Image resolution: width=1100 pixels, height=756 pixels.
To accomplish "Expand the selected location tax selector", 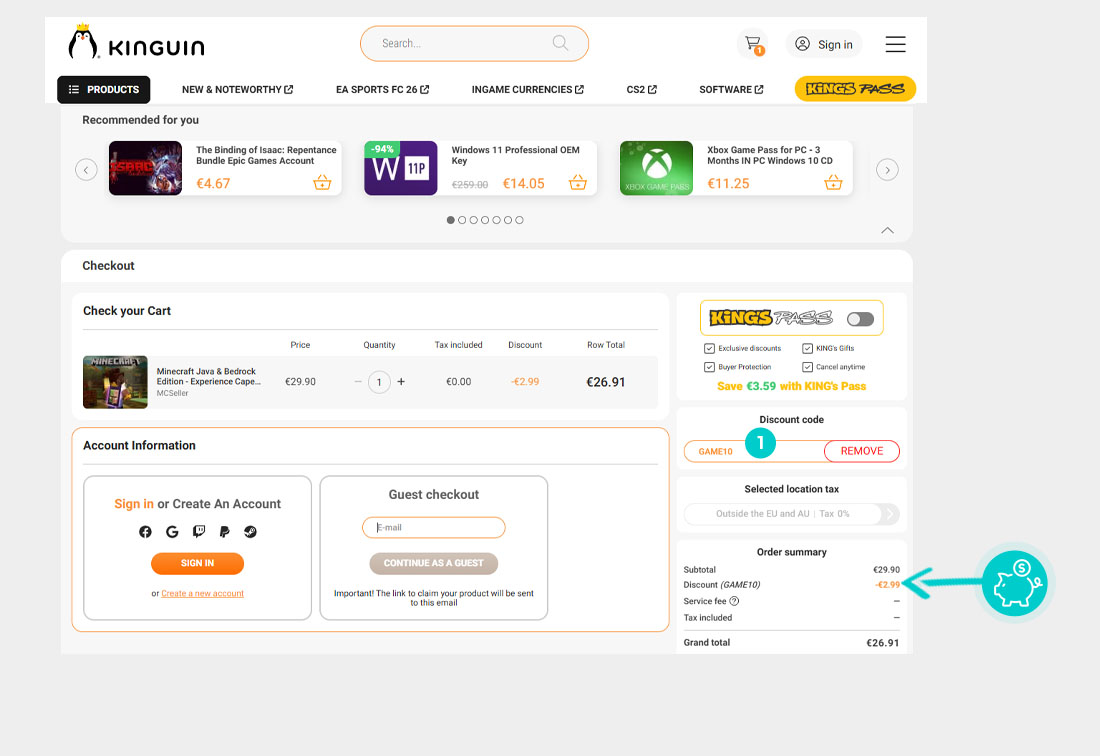I will pos(890,514).
